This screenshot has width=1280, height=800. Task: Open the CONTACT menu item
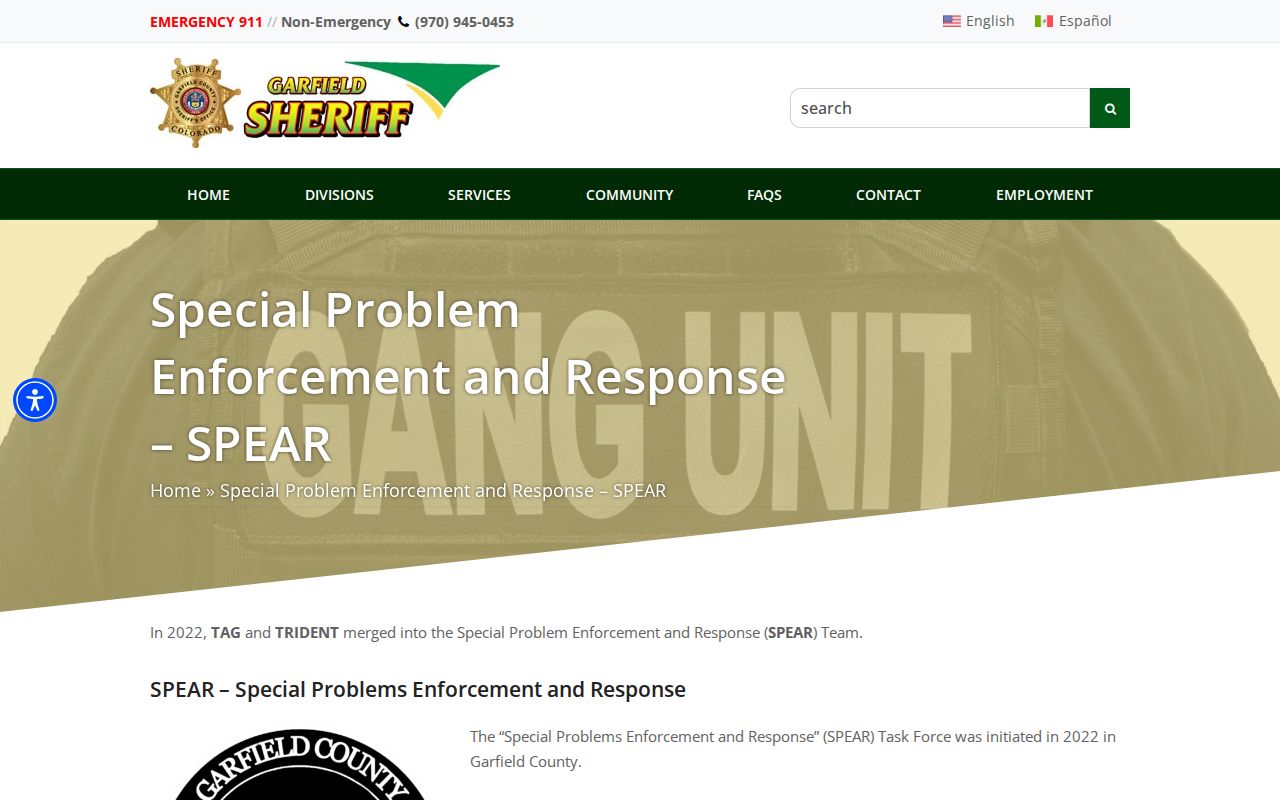(x=888, y=194)
